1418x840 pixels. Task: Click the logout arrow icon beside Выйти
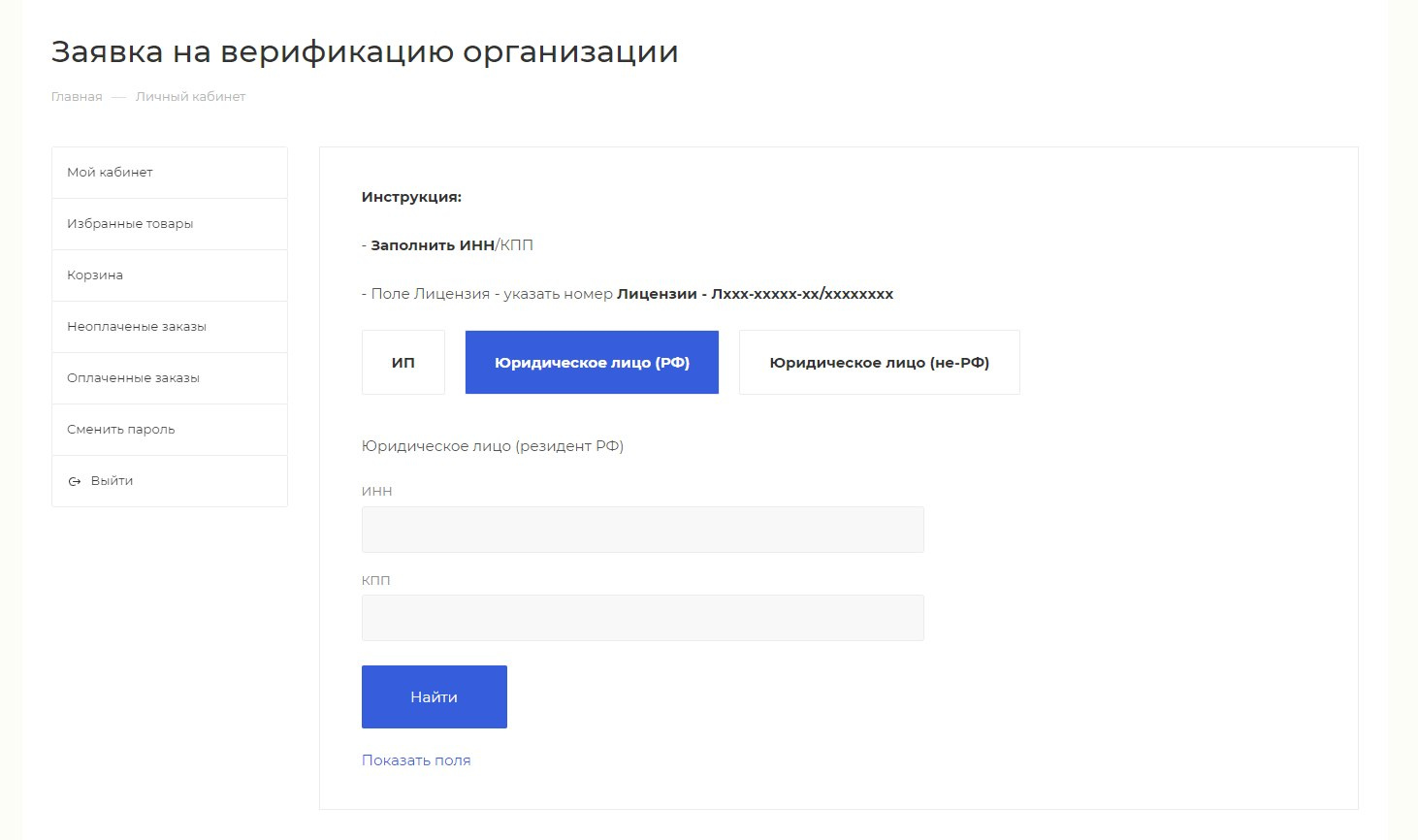click(x=75, y=481)
